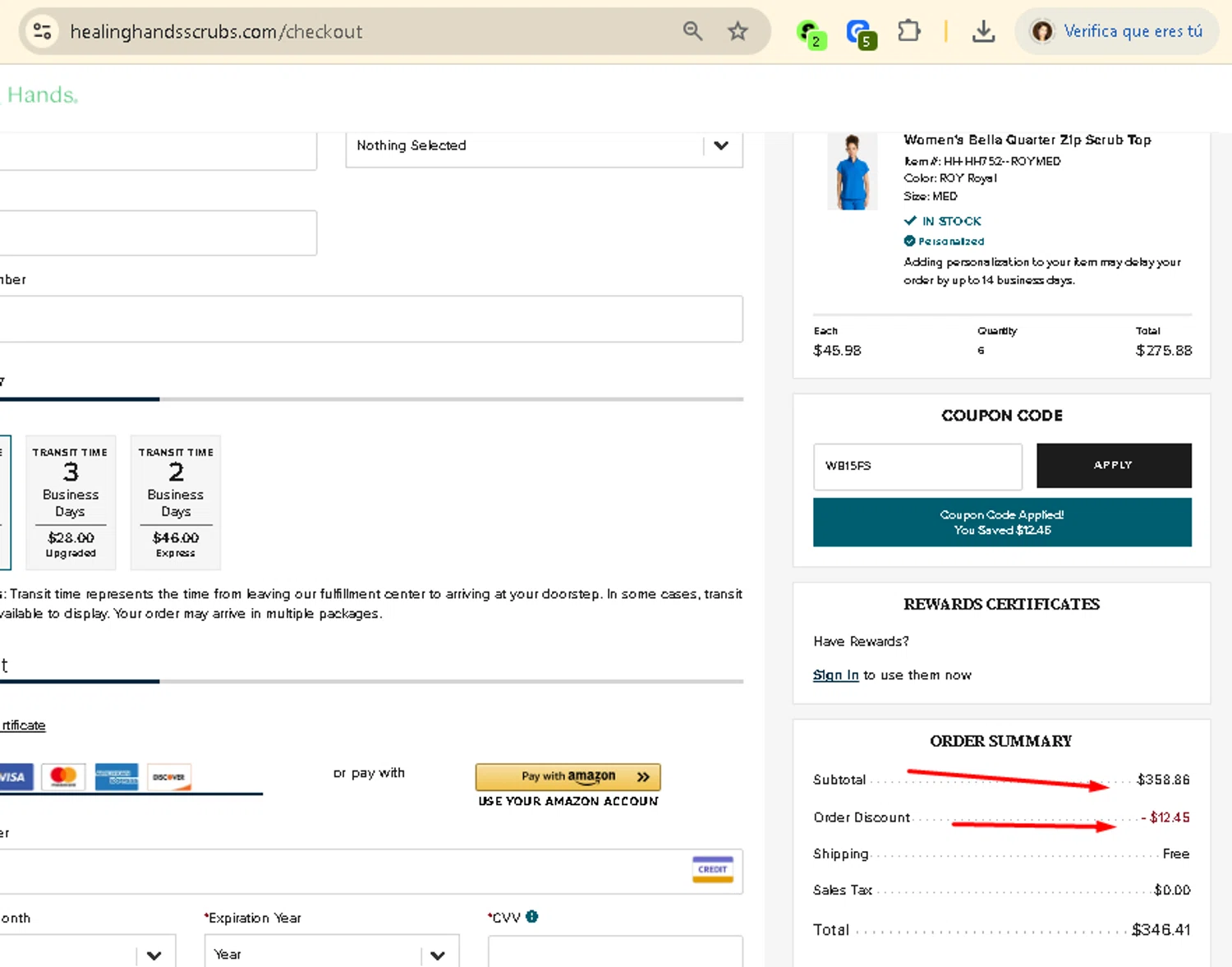This screenshot has width=1232, height=967.
Task: Click the address bar URL healinghandsscrubs.com/checkout
Action: (216, 31)
